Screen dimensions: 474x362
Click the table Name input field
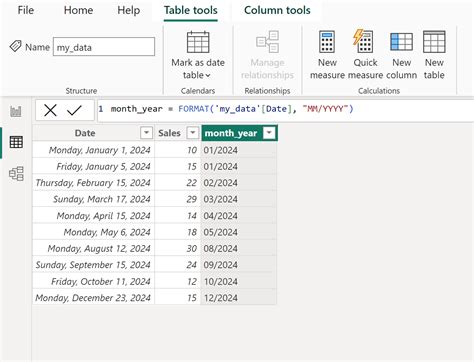click(104, 47)
